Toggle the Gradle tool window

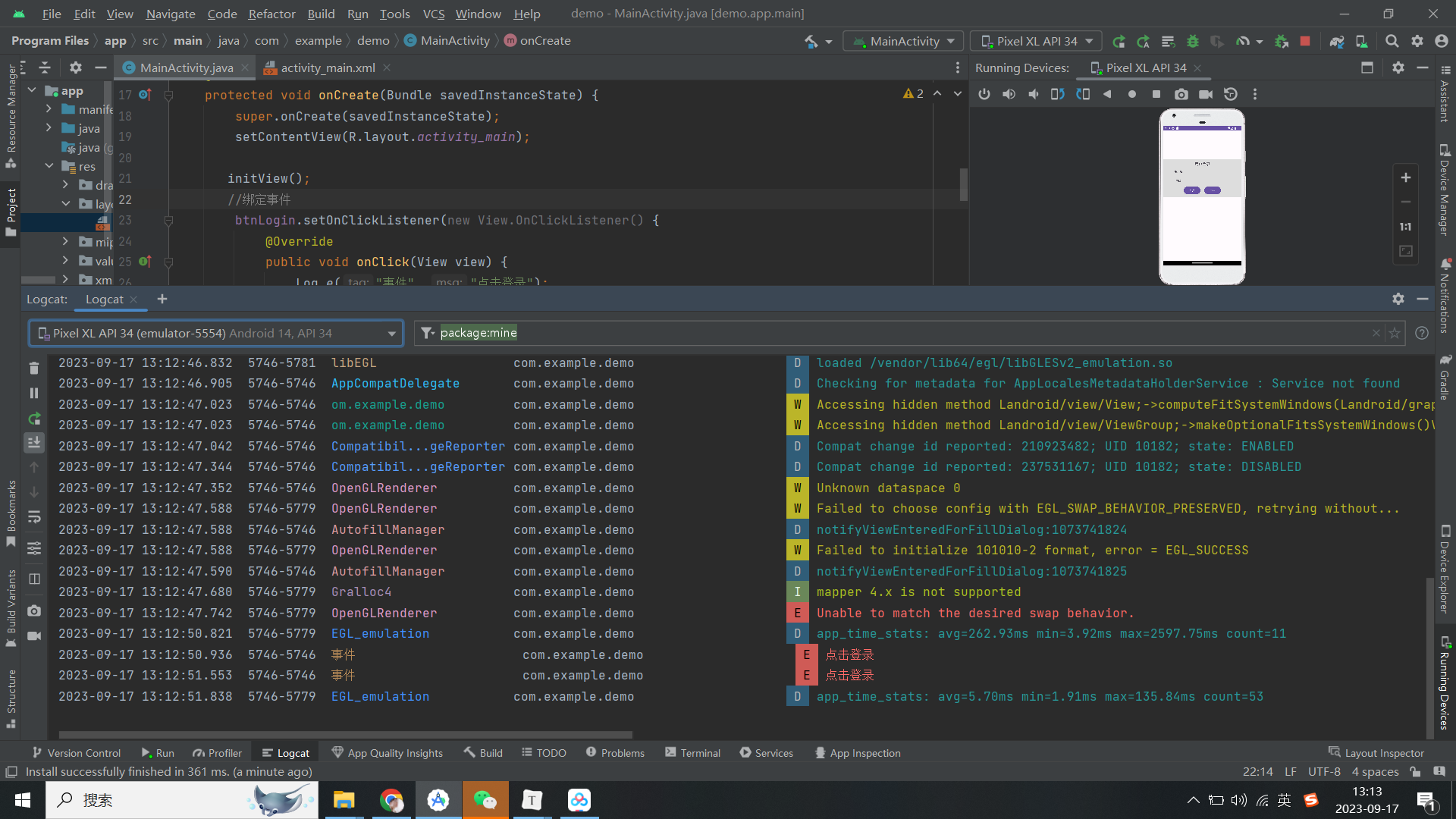coord(1445,377)
